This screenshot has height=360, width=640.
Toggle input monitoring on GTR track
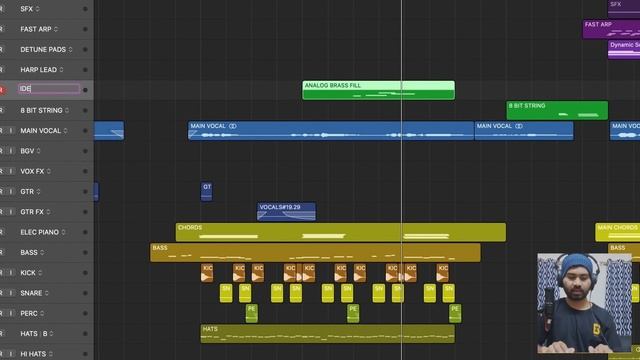coord(11,191)
